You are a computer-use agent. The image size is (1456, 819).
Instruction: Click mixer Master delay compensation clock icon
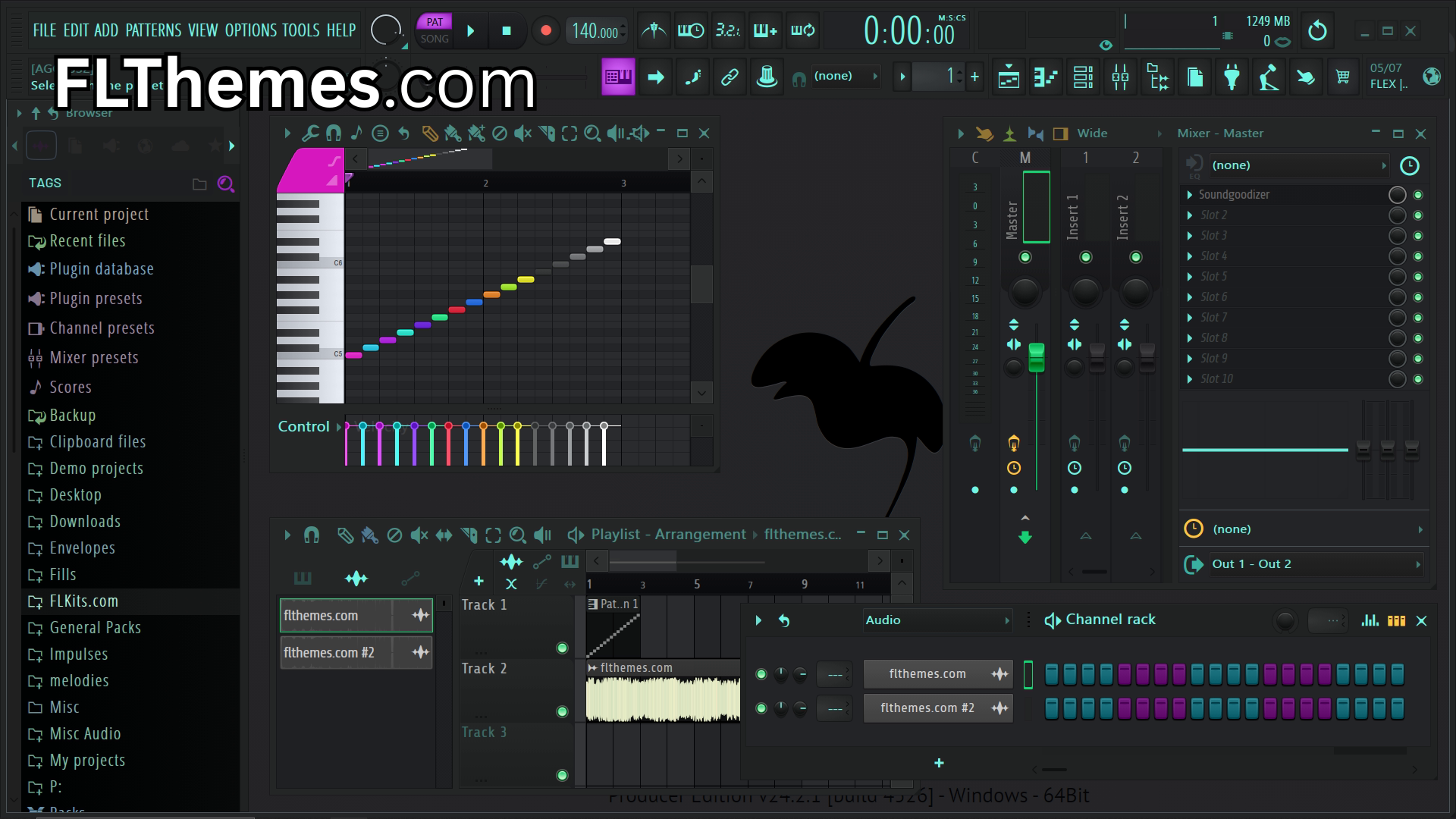(1013, 469)
